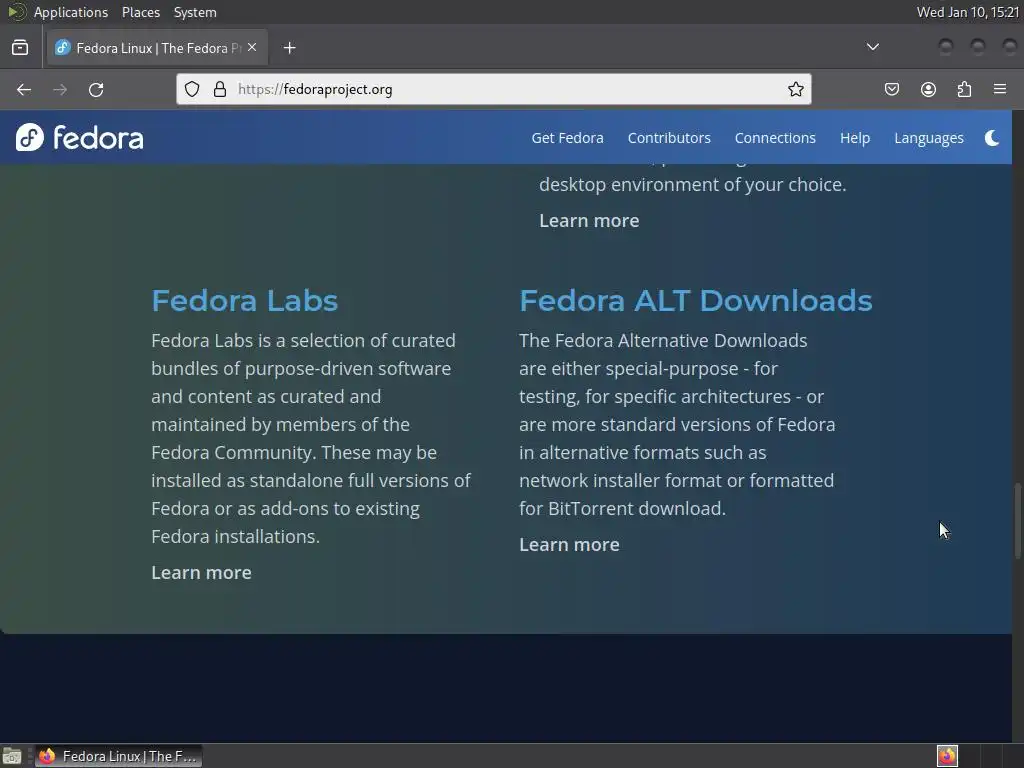Open the tracking protection shield icon

pos(191,89)
